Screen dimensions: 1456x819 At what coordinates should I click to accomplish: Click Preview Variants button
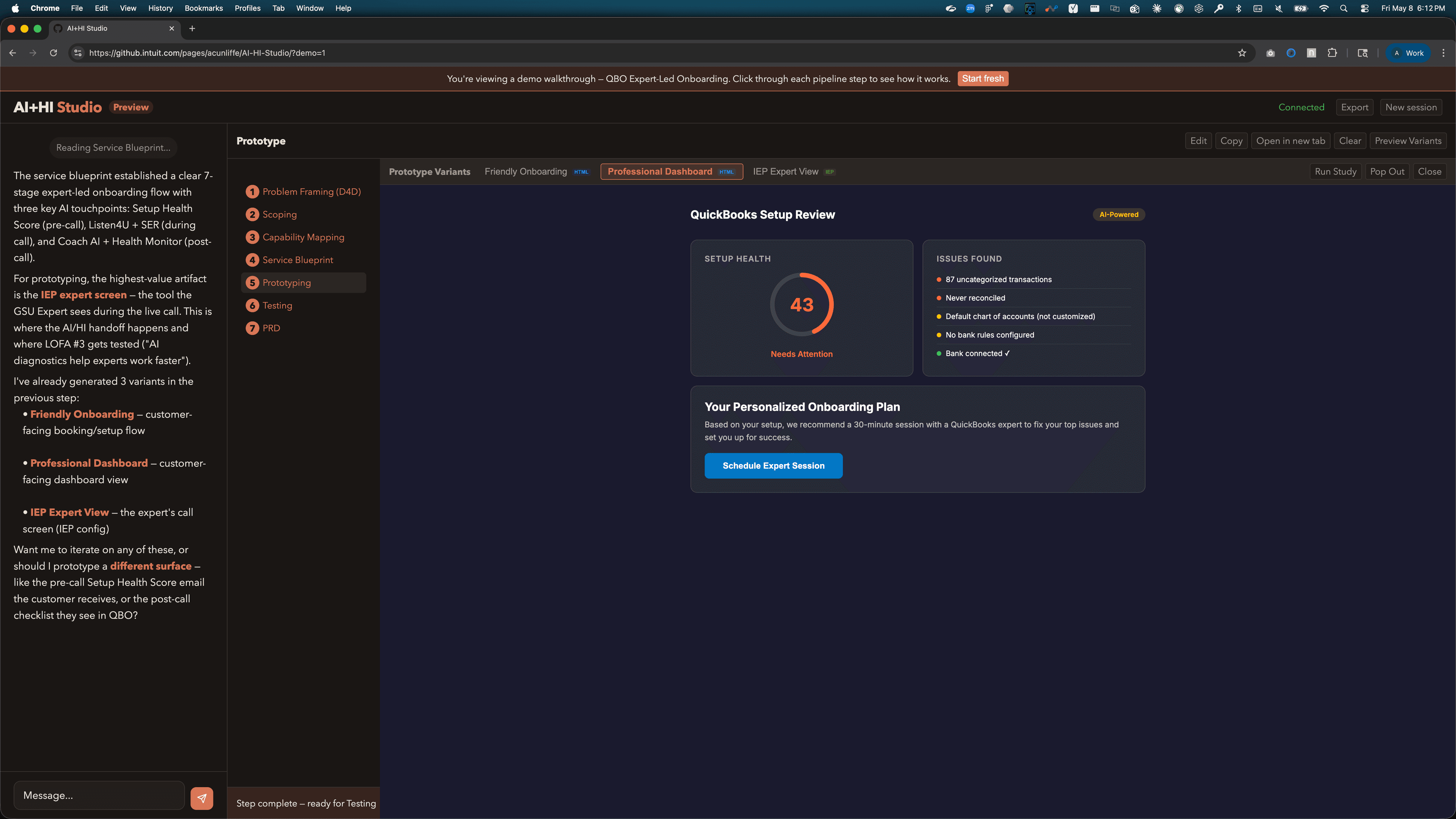(x=1408, y=141)
